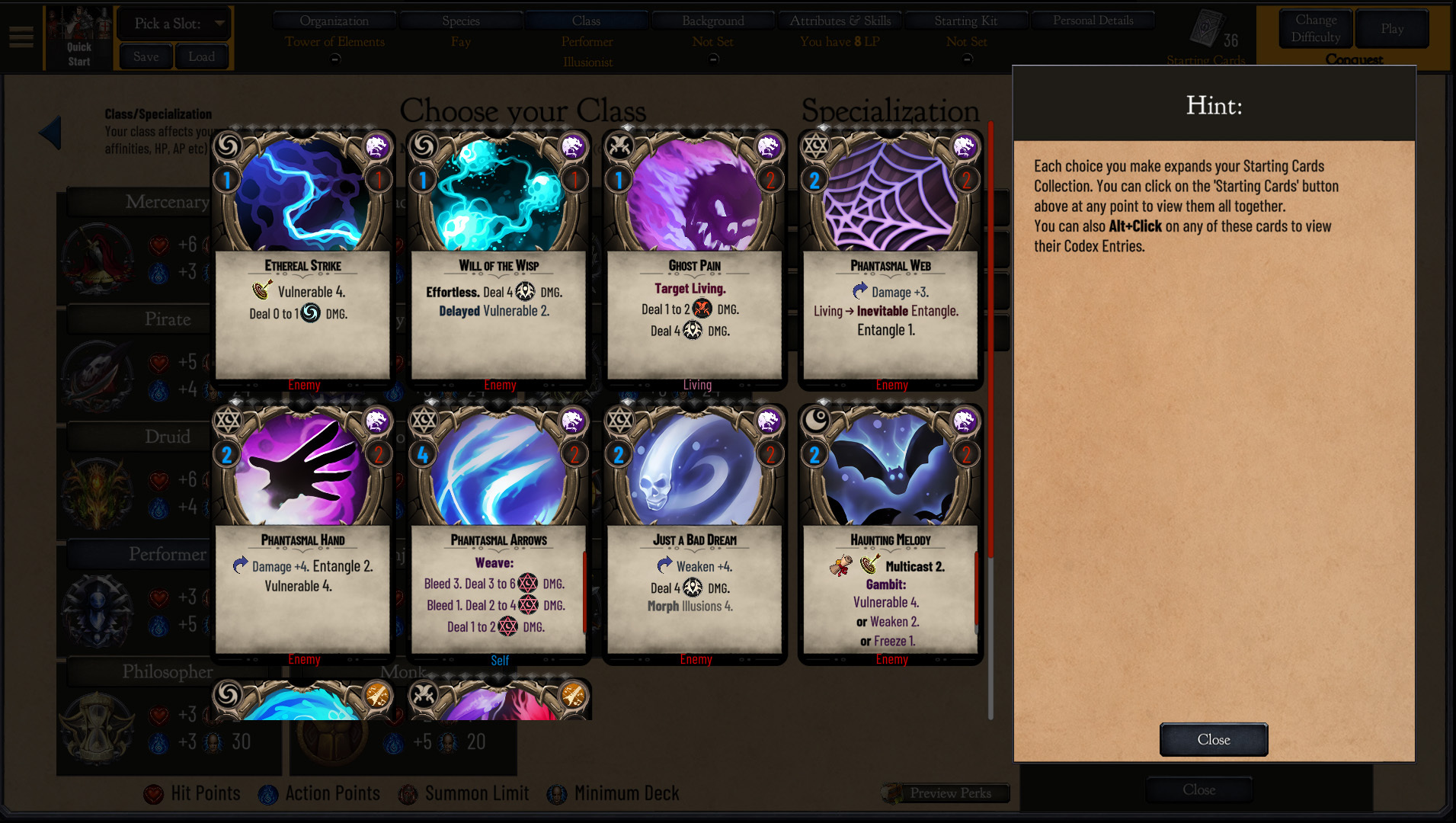Collapse the Organization section arrow
Viewport: 1456px width, 823px height.
click(x=334, y=59)
